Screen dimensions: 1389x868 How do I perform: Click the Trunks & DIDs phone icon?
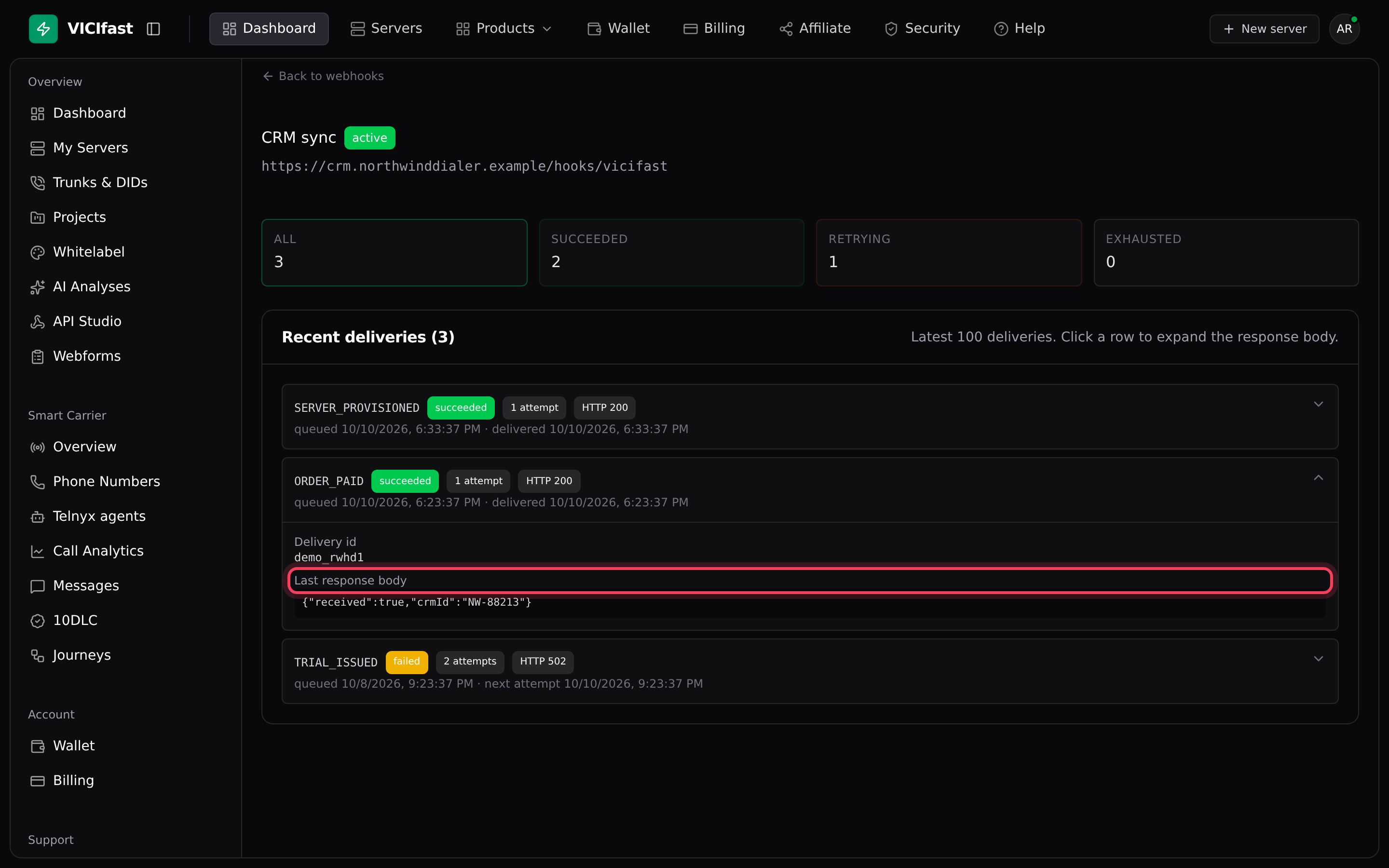[x=37, y=183]
